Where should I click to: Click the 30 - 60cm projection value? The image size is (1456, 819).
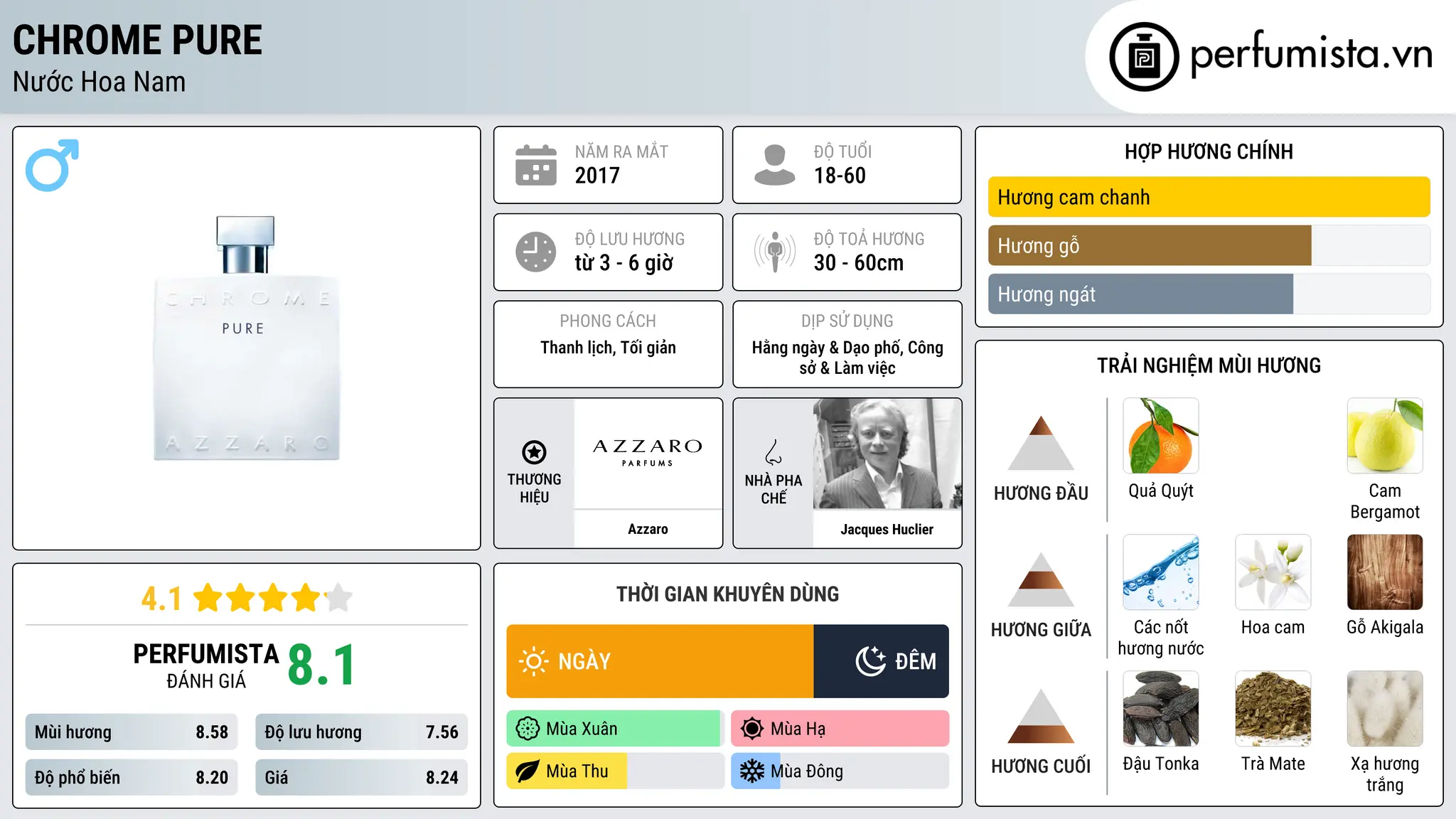coord(859,263)
